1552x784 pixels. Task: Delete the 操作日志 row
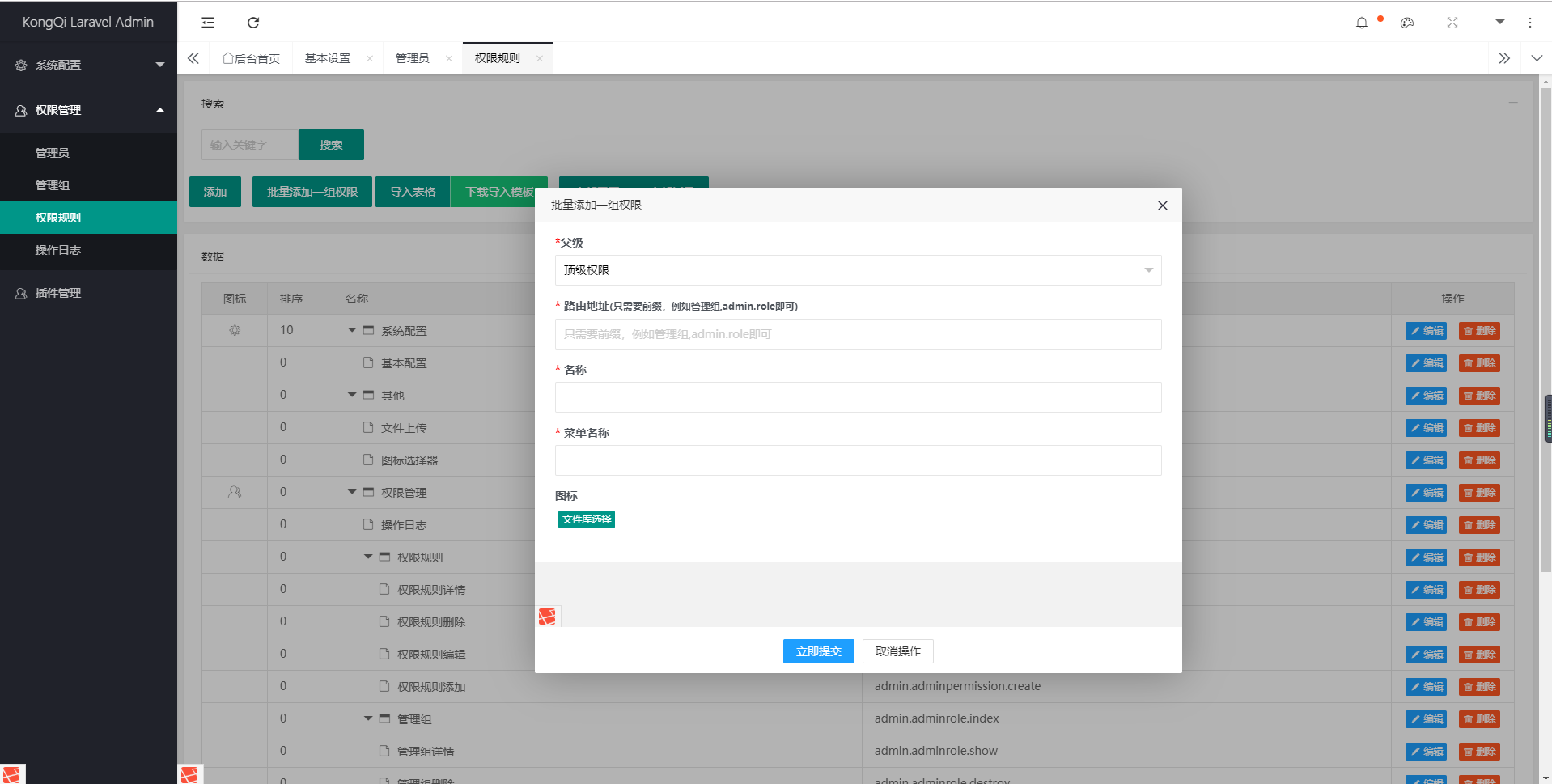(1479, 525)
